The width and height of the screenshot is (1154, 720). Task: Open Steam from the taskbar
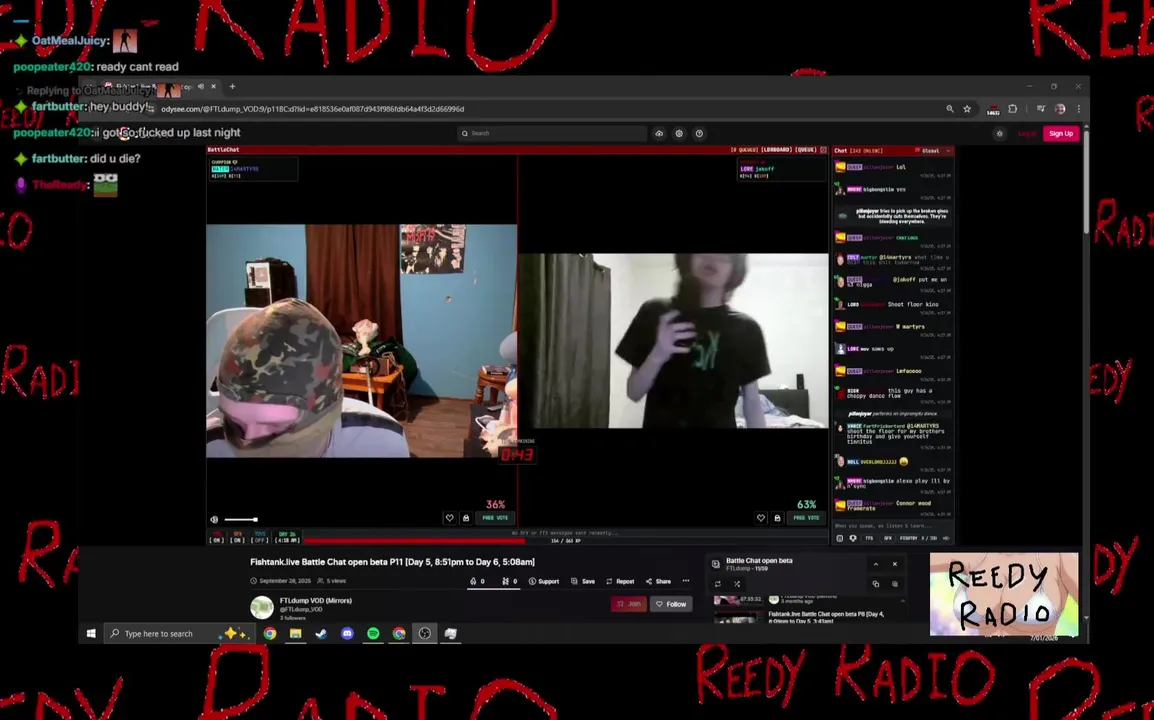point(321,633)
